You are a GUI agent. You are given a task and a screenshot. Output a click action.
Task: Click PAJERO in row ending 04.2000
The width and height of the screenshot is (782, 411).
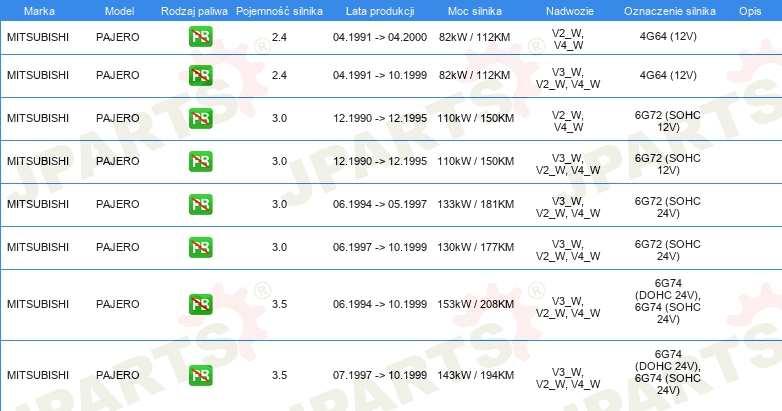tap(118, 37)
